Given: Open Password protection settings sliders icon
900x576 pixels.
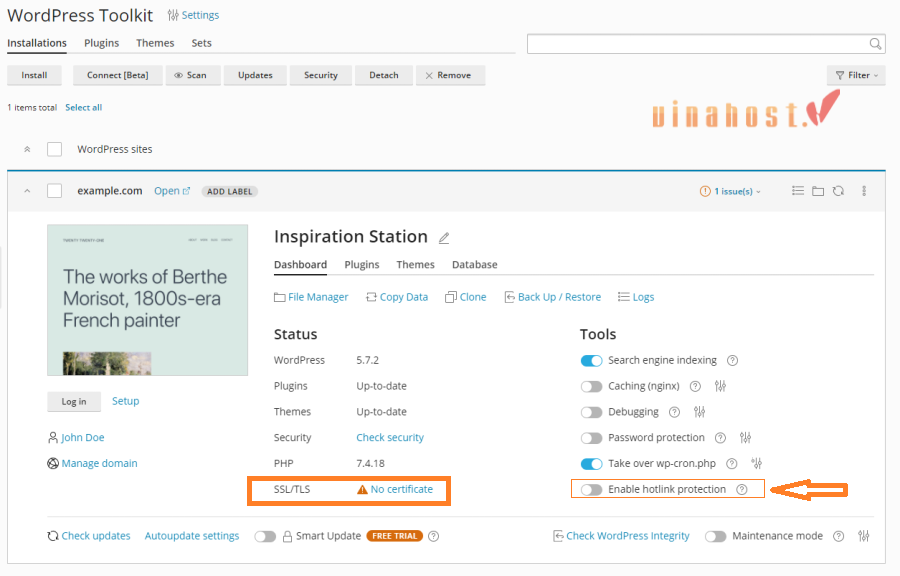Looking at the screenshot, I should click(x=745, y=438).
